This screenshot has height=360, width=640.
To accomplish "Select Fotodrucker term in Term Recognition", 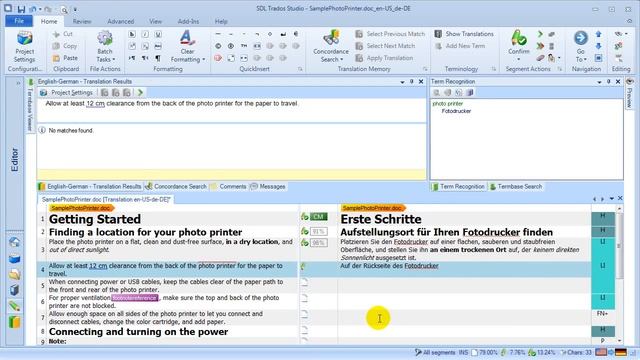I will click(456, 111).
